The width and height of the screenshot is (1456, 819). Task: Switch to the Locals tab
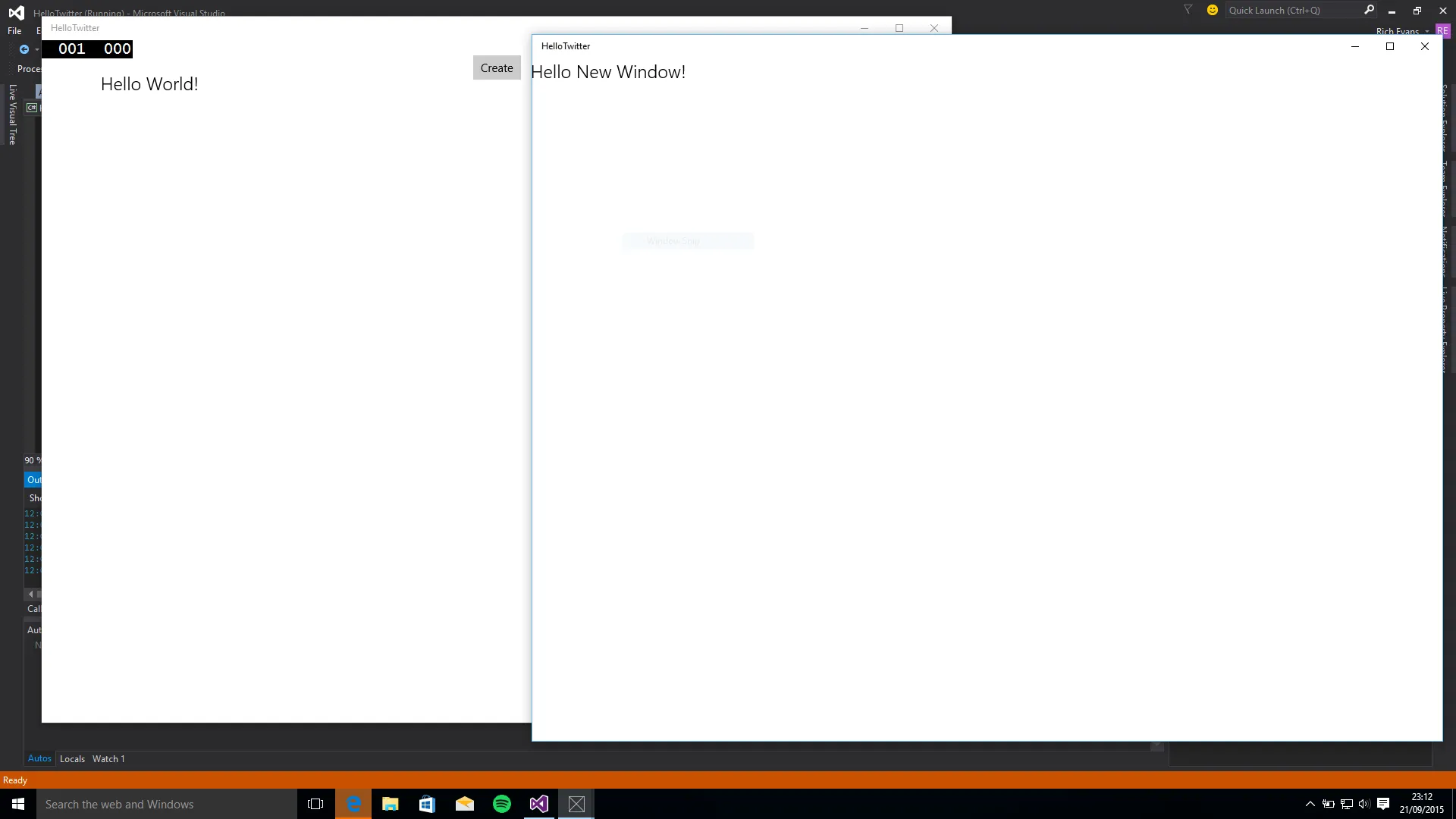(72, 758)
